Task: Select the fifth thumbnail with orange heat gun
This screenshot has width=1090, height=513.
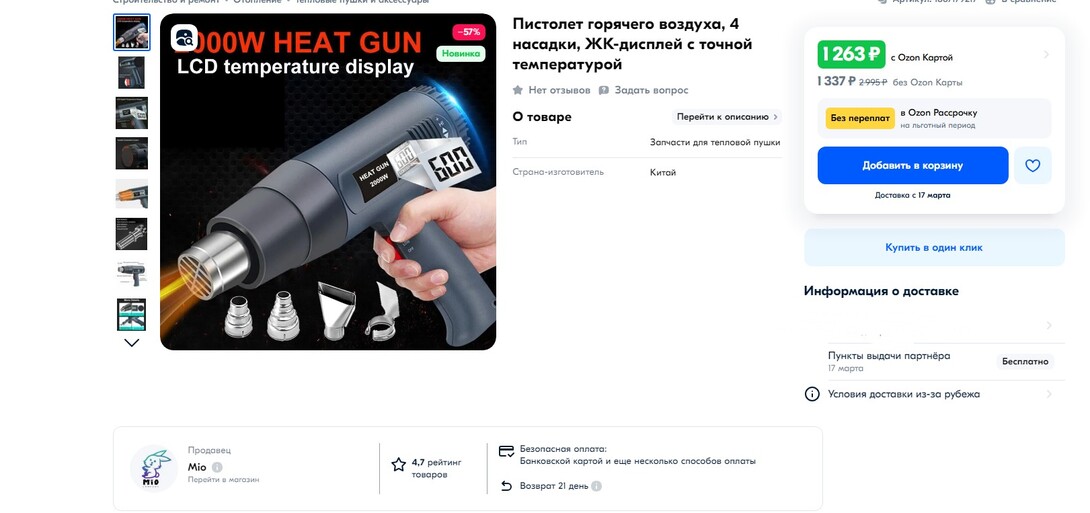Action: [x=131, y=193]
